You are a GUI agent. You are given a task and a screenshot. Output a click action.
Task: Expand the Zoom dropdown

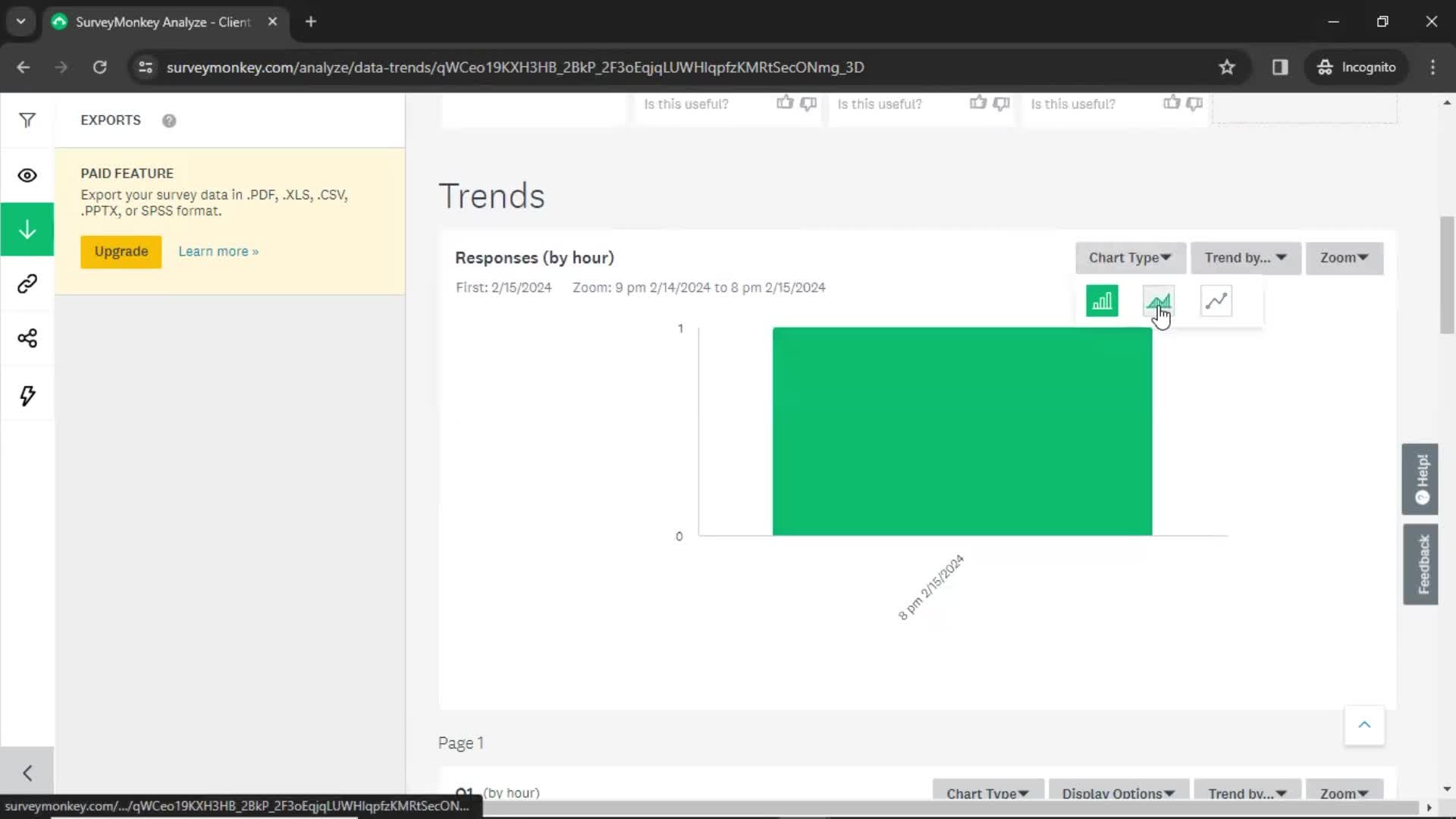click(1344, 257)
